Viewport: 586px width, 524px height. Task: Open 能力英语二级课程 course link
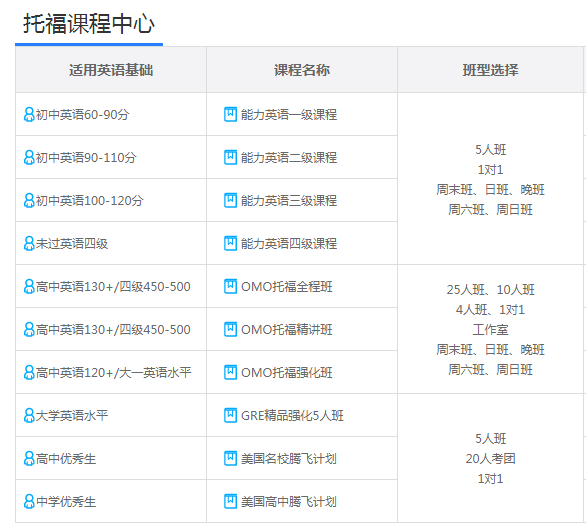click(x=289, y=157)
